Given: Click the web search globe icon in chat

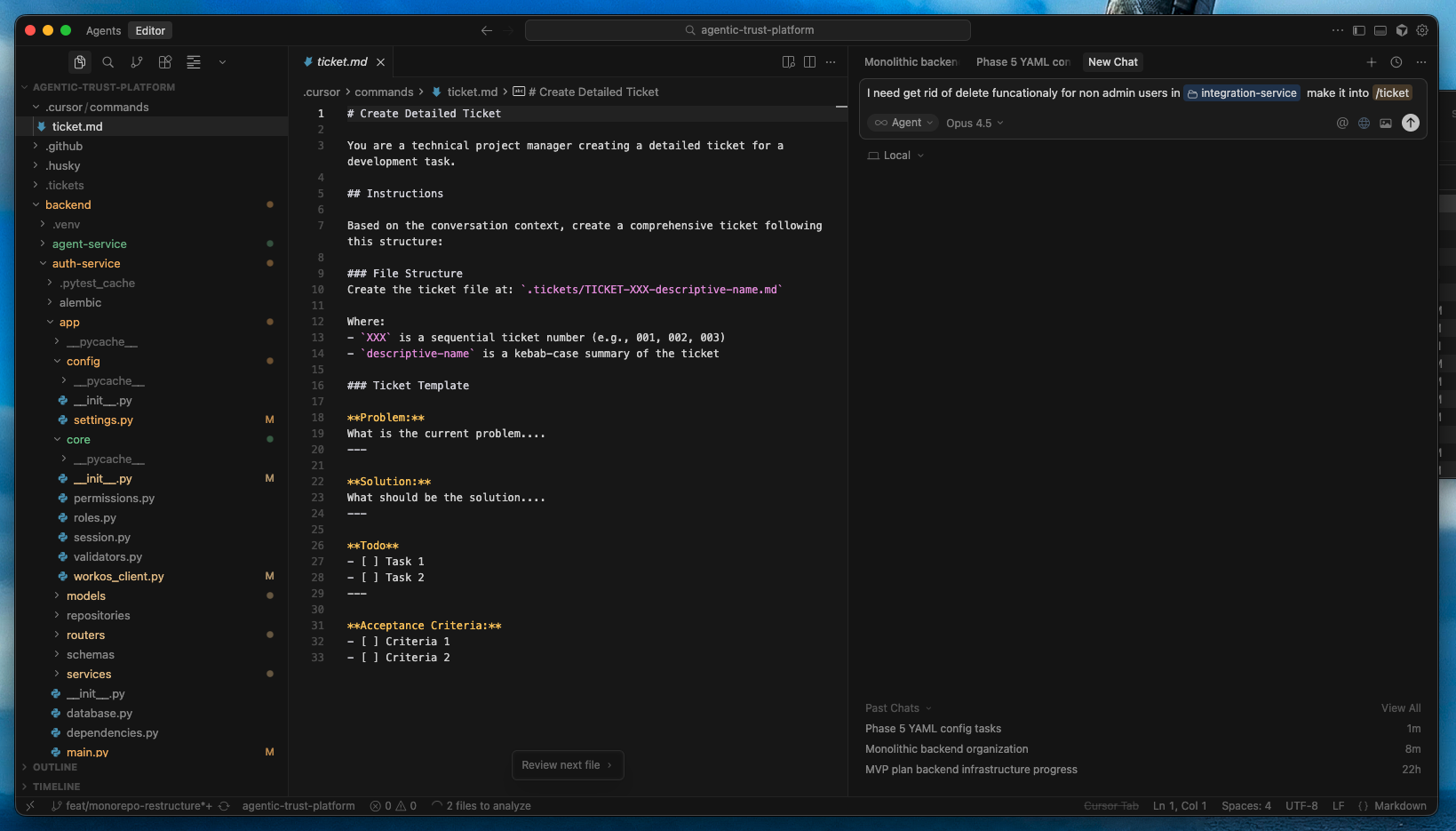Looking at the screenshot, I should [1364, 124].
